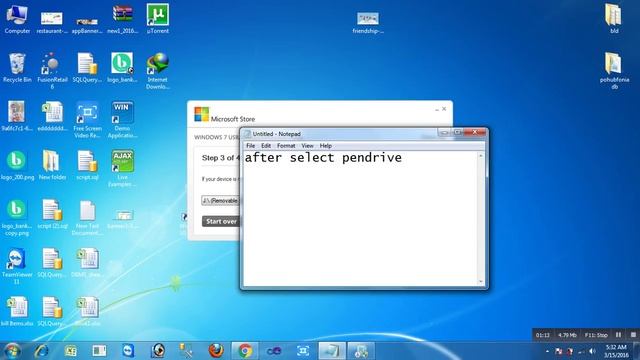Click inside the Notepad text area
The width and height of the screenshot is (640, 360).
click(x=360, y=218)
